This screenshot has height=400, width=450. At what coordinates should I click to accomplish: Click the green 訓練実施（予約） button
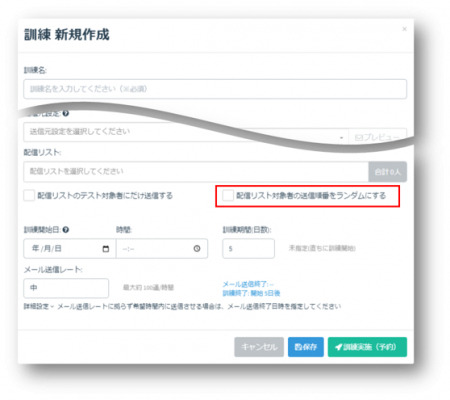[367, 347]
